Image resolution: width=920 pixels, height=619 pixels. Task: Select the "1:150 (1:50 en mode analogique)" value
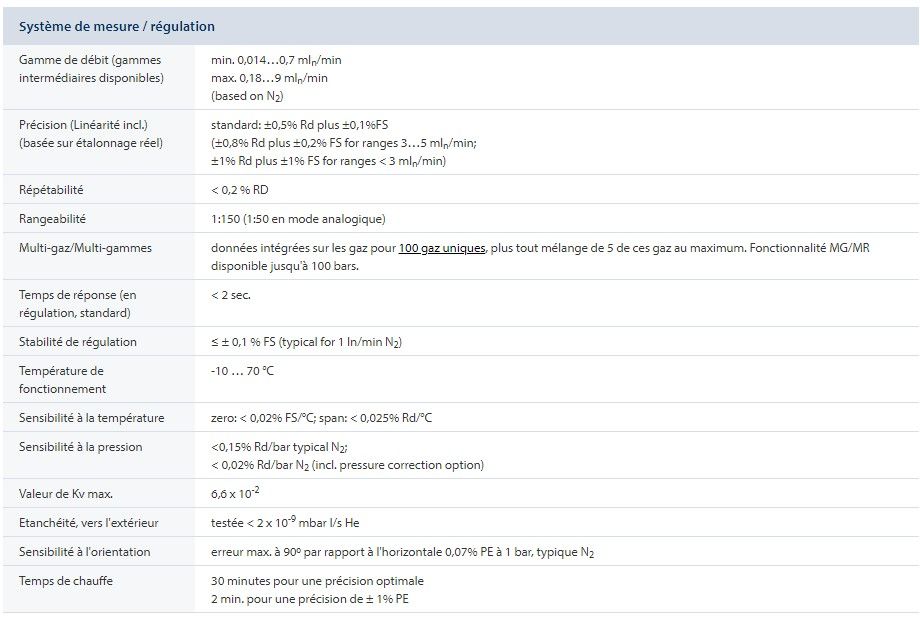coord(298,219)
